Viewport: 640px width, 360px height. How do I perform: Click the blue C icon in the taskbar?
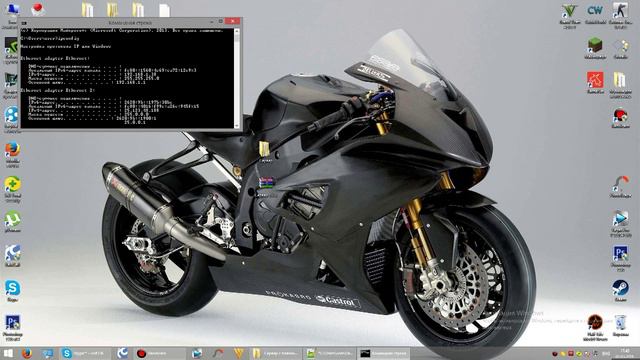pos(122,353)
